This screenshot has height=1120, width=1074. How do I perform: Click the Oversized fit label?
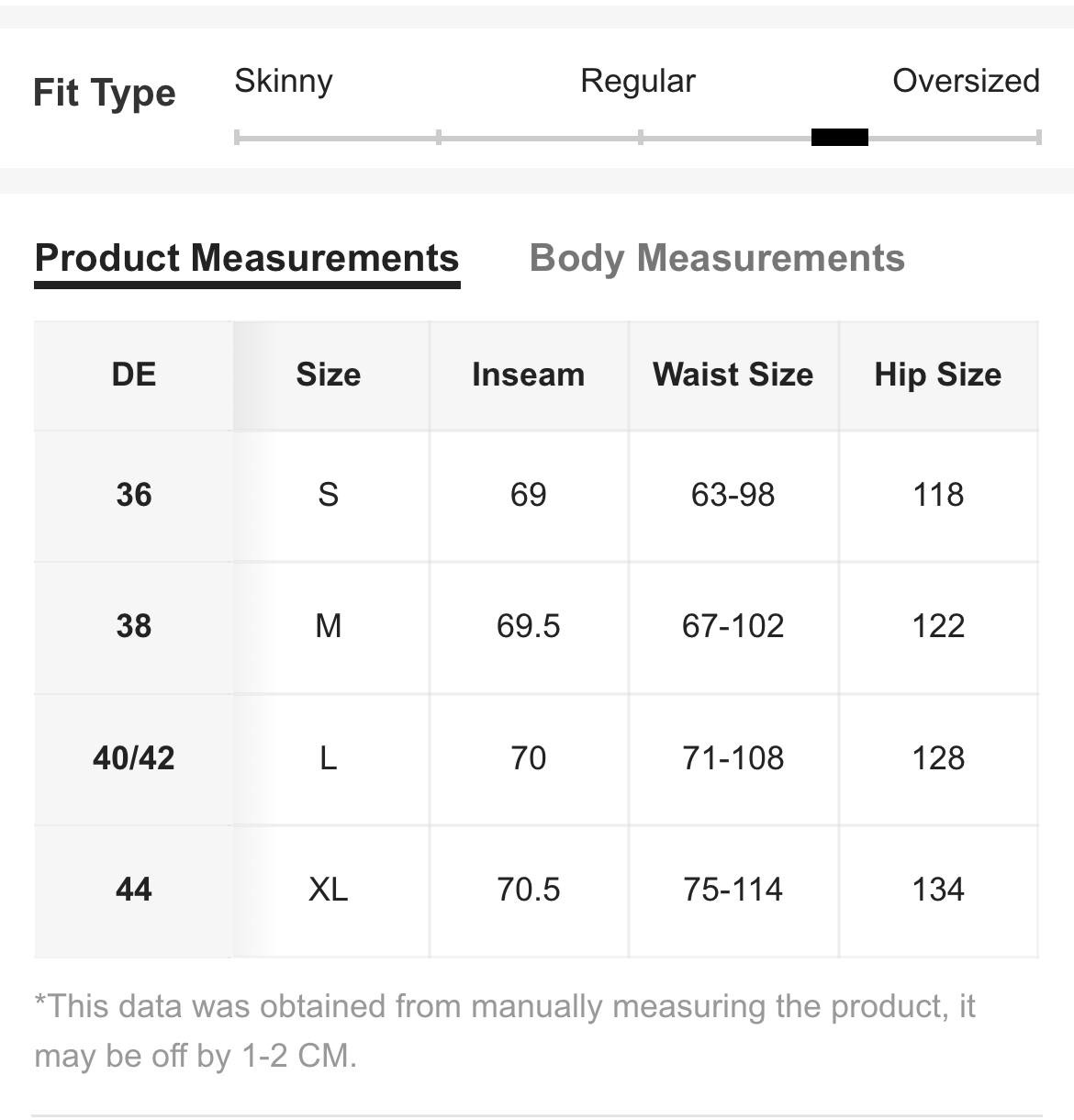pos(966,81)
